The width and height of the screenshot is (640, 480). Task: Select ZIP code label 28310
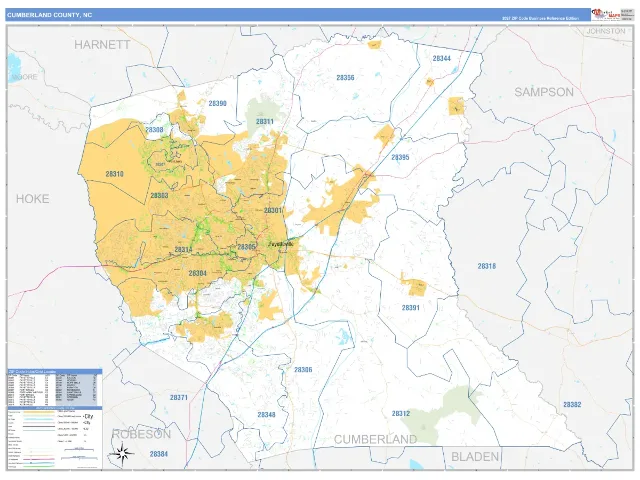pyautogui.click(x=114, y=174)
